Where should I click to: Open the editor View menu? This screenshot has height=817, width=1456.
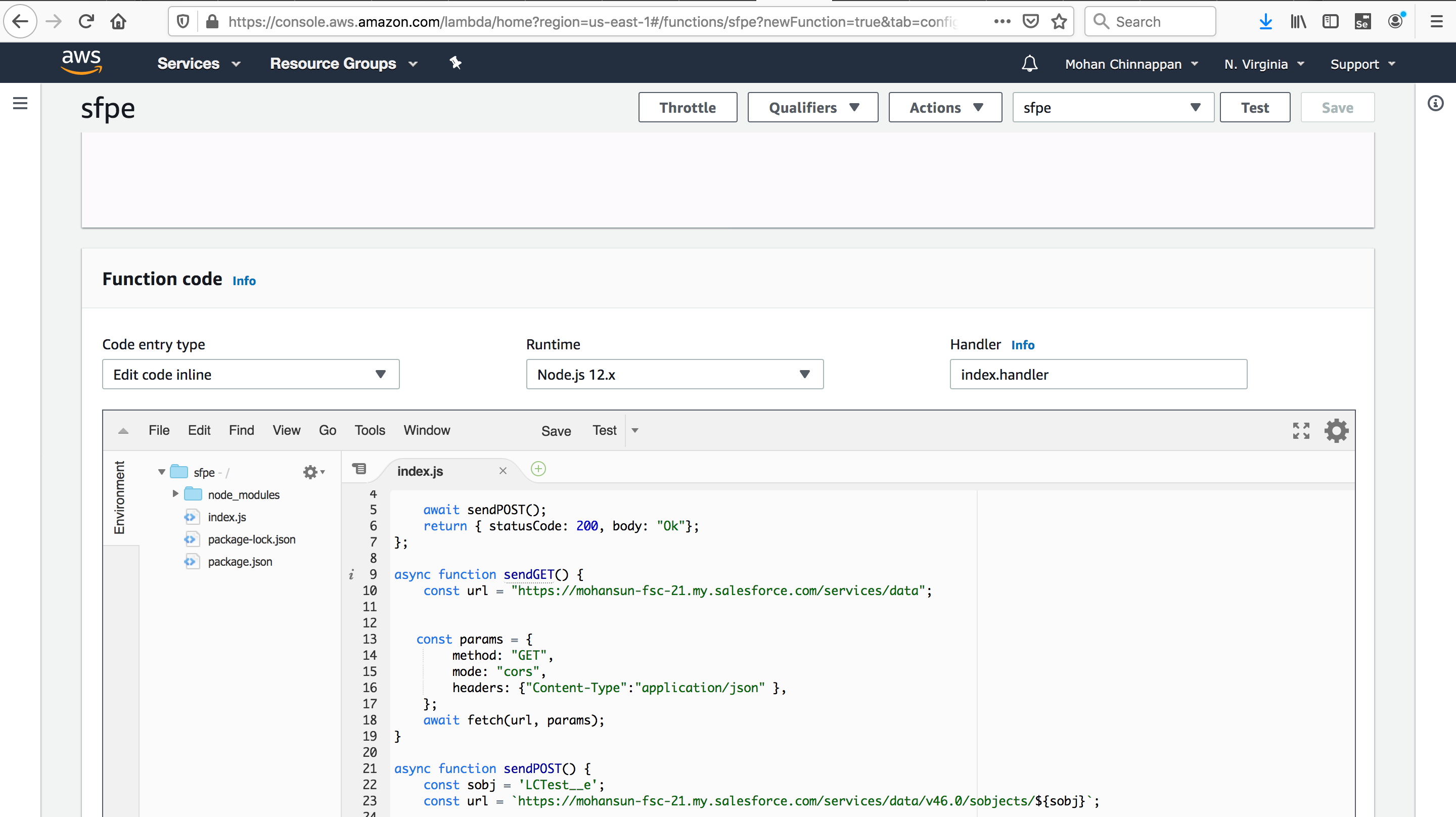click(287, 430)
